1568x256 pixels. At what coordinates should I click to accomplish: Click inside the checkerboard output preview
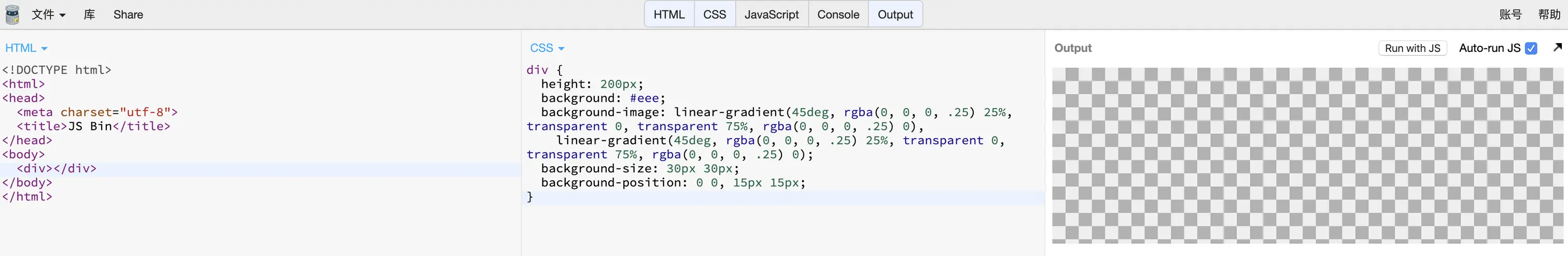coord(1306,155)
